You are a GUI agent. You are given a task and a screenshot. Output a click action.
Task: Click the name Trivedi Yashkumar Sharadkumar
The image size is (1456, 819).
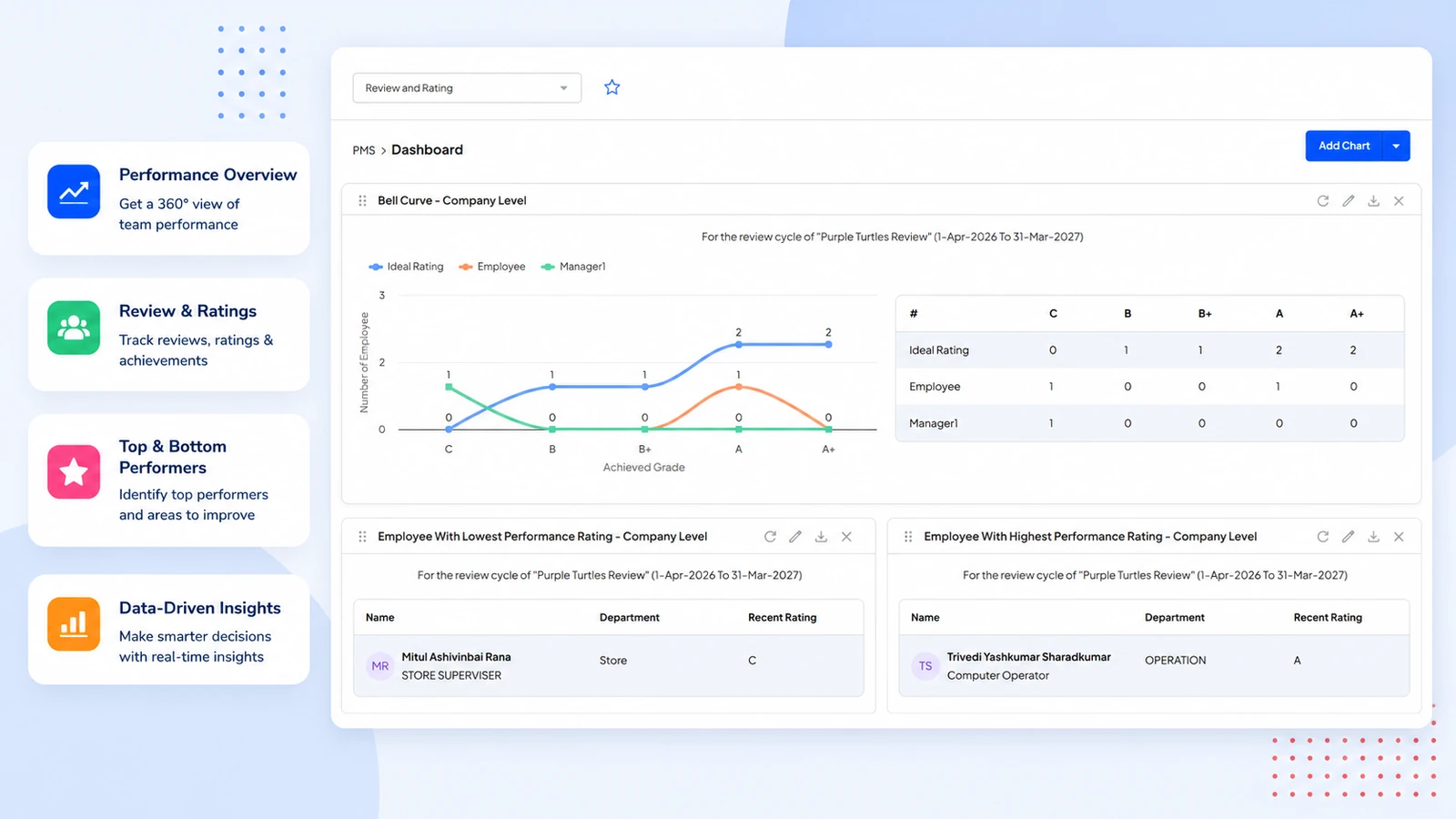click(1028, 657)
